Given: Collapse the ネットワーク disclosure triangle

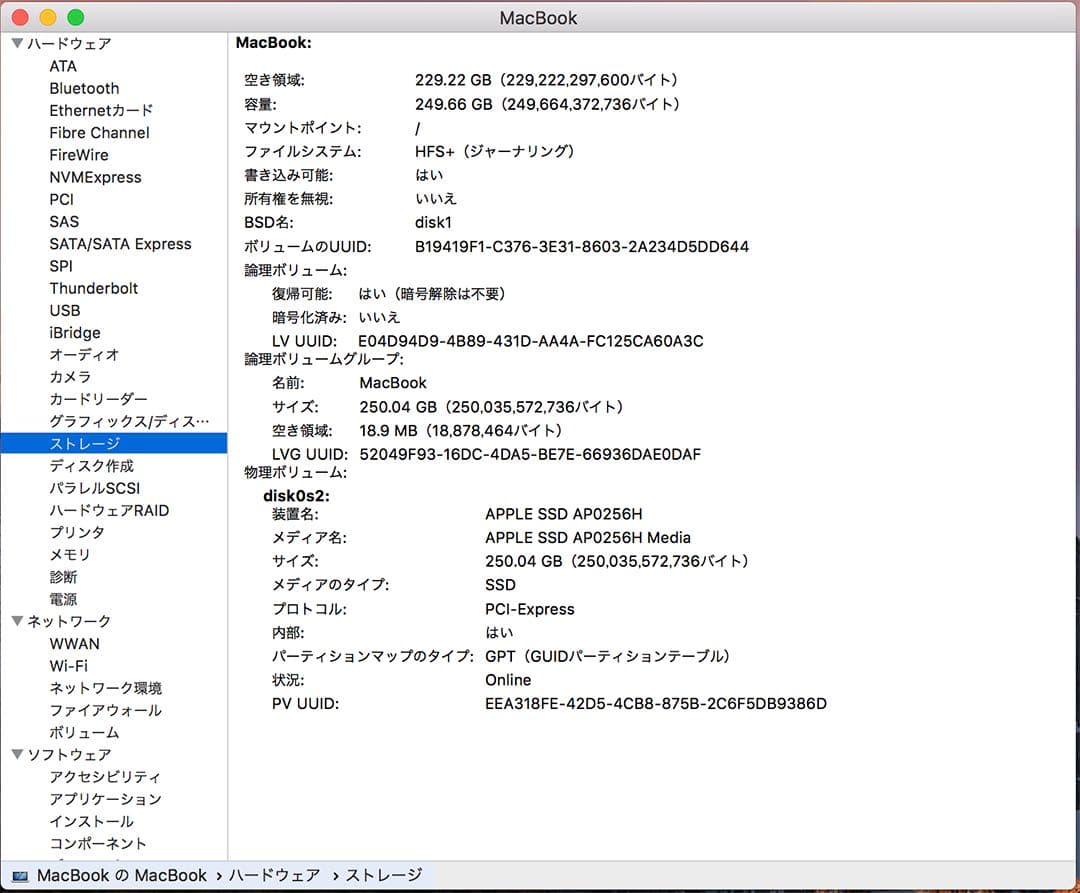Looking at the screenshot, I should coord(17,621).
